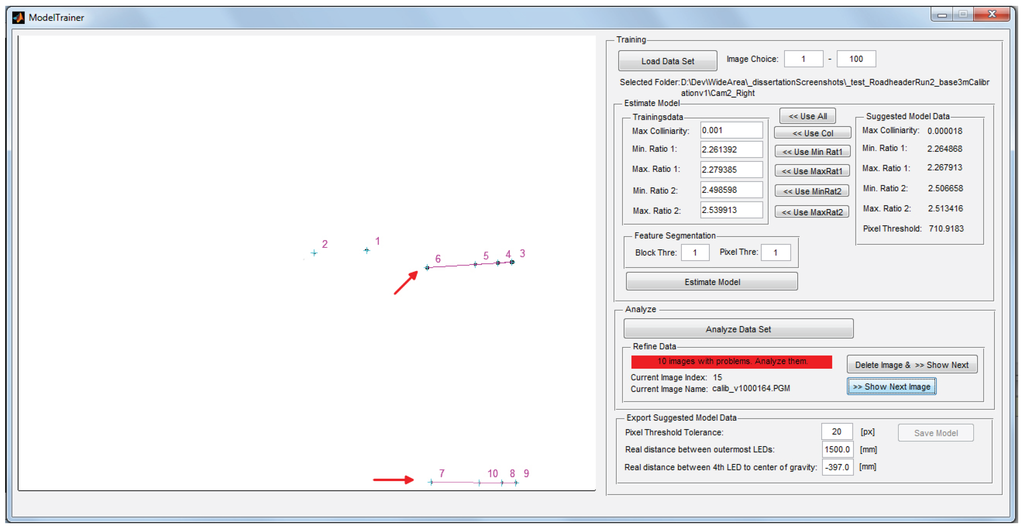Advance with Show Next Image button
This screenshot has height=528, width=1024.
(x=891, y=387)
